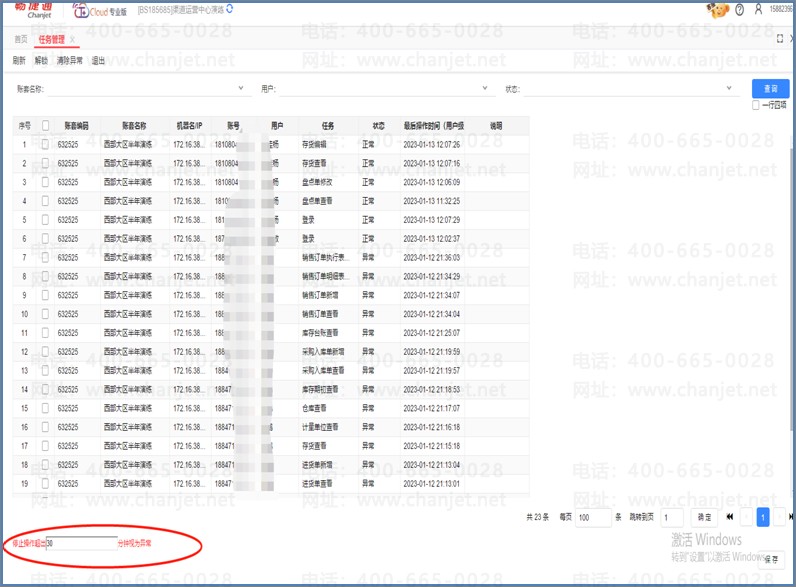Viewport: 796px width, 587px height.
Task: Click the 机器名/IP column header
Action: click(189, 125)
